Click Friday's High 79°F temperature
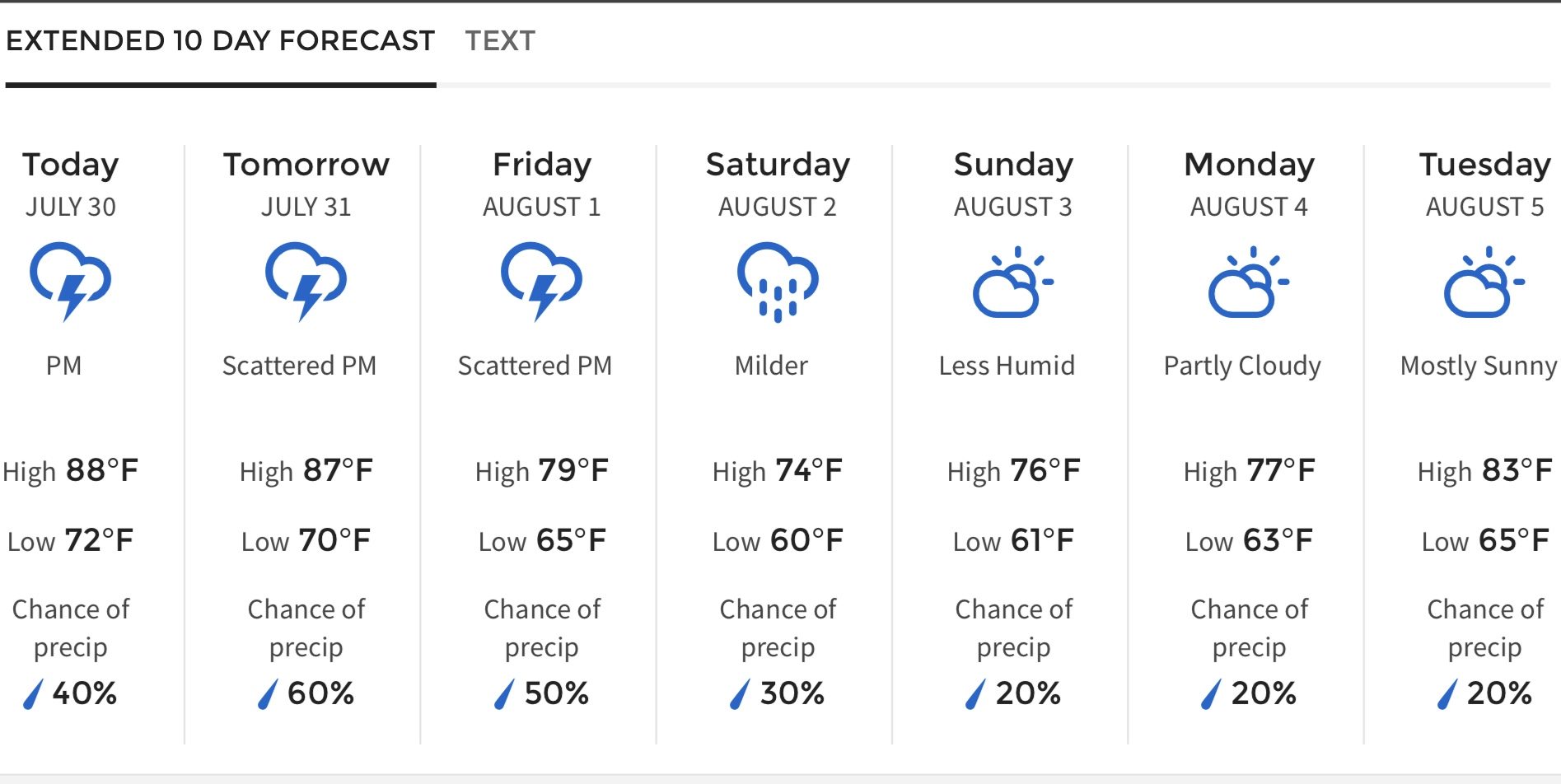The height and width of the screenshot is (784, 1561). click(x=542, y=471)
